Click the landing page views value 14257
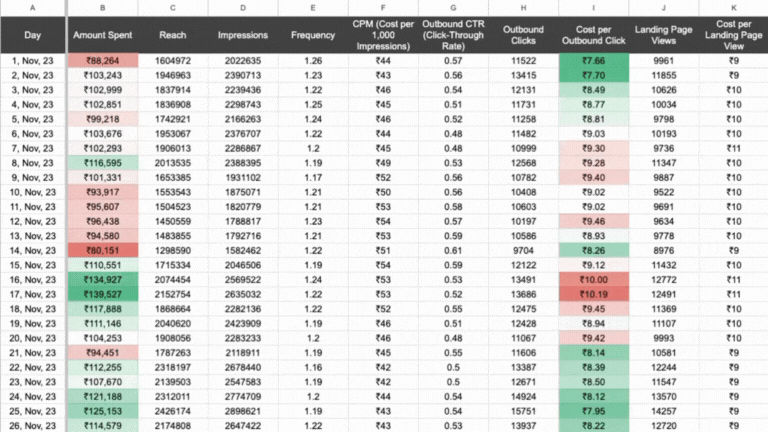The image size is (768, 432). [662, 411]
